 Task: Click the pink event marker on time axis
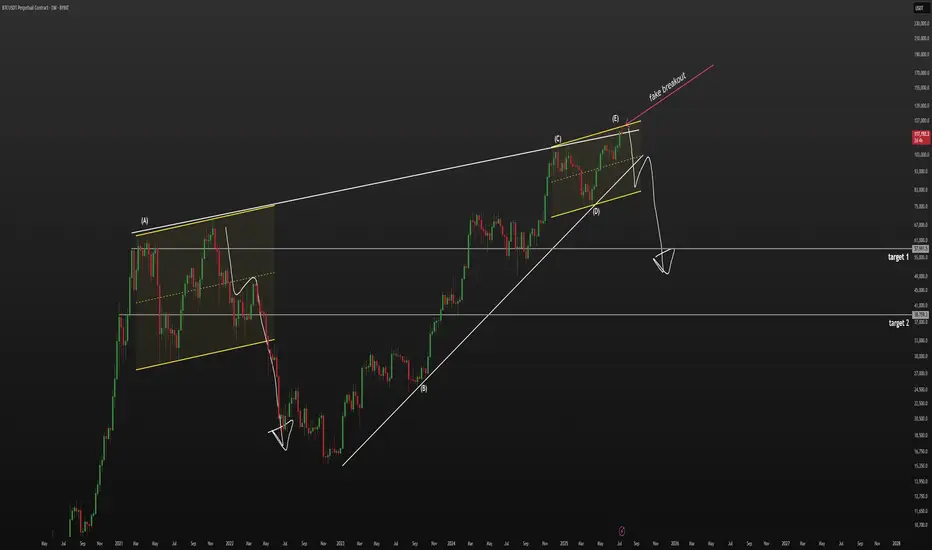(x=622, y=531)
